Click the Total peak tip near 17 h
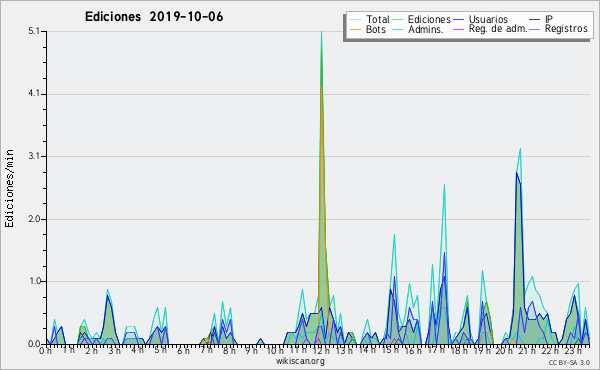The image size is (600, 370). 444,184
